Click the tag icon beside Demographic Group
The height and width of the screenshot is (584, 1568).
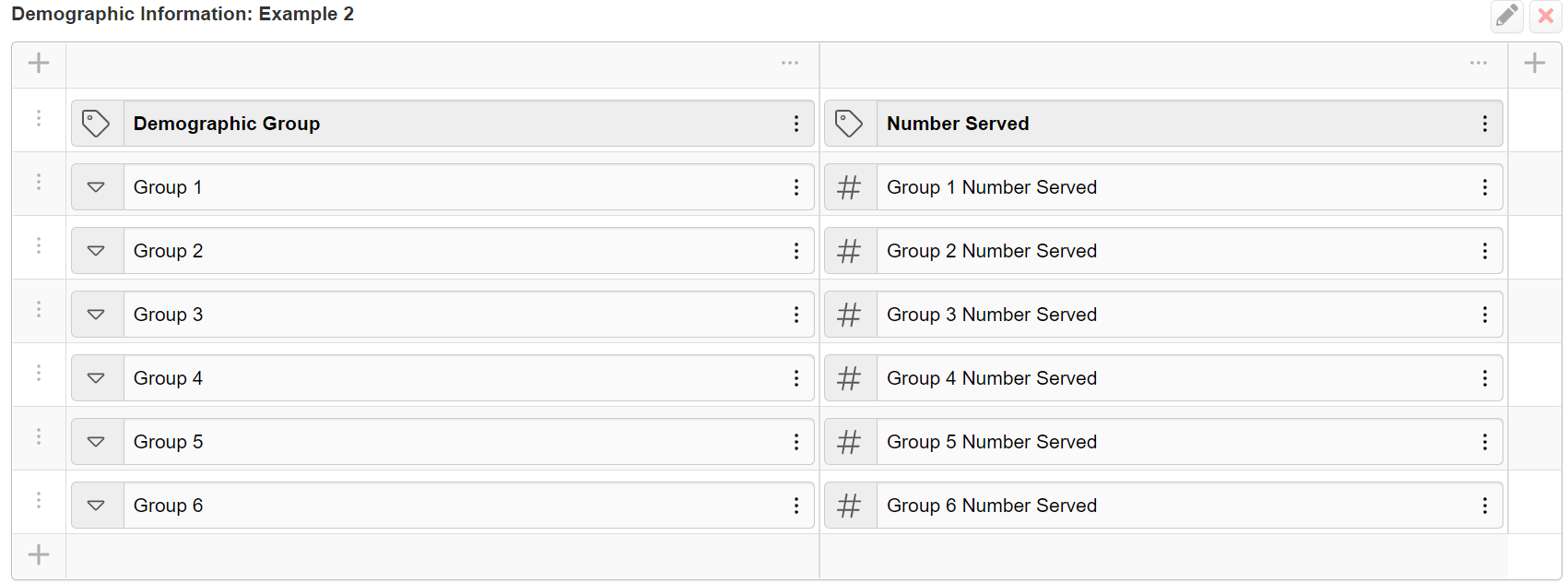pyautogui.click(x=97, y=124)
